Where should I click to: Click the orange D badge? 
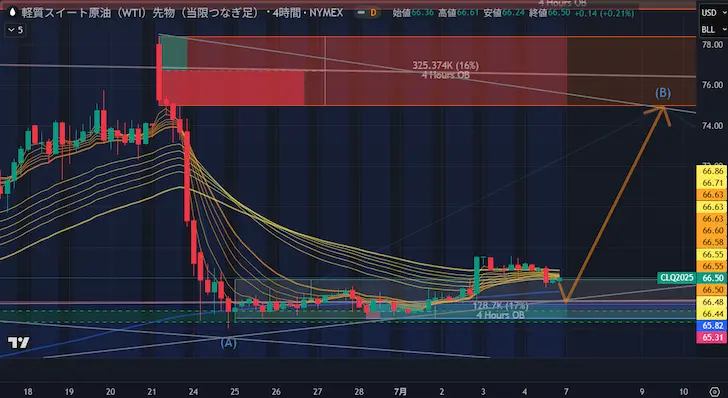point(373,13)
